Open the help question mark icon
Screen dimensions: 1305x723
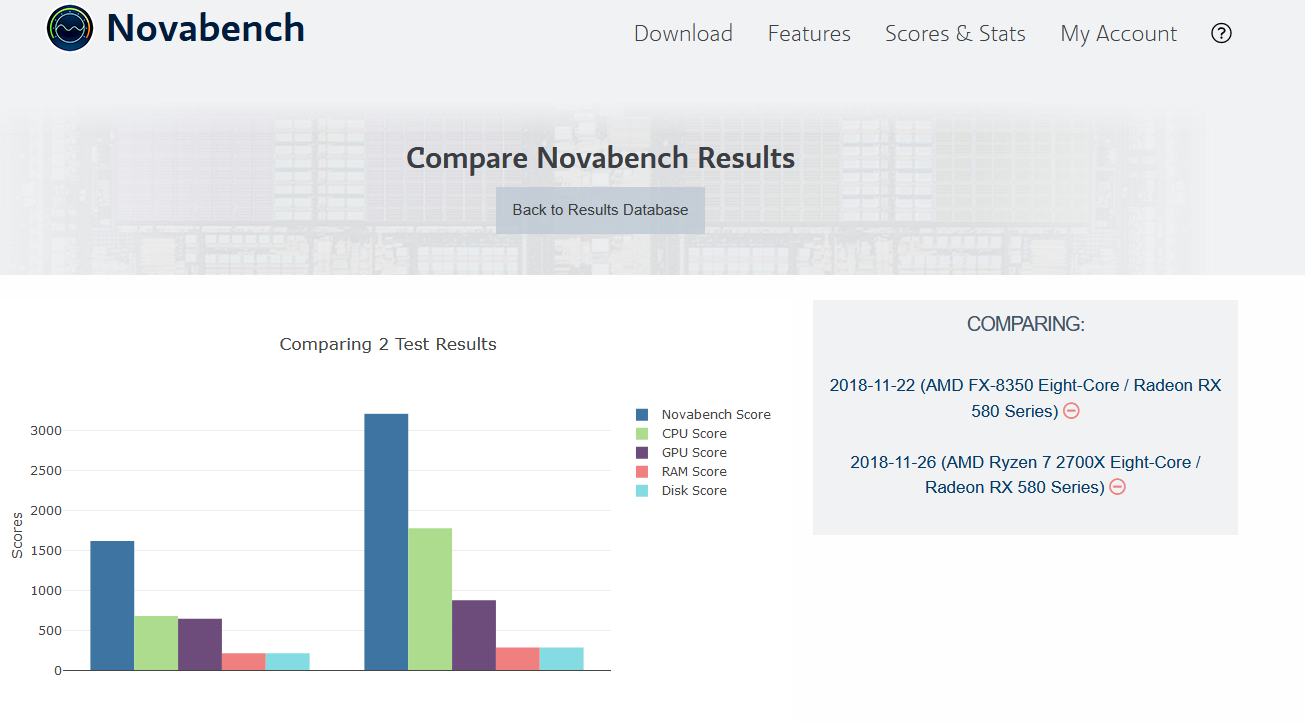tap(1221, 33)
